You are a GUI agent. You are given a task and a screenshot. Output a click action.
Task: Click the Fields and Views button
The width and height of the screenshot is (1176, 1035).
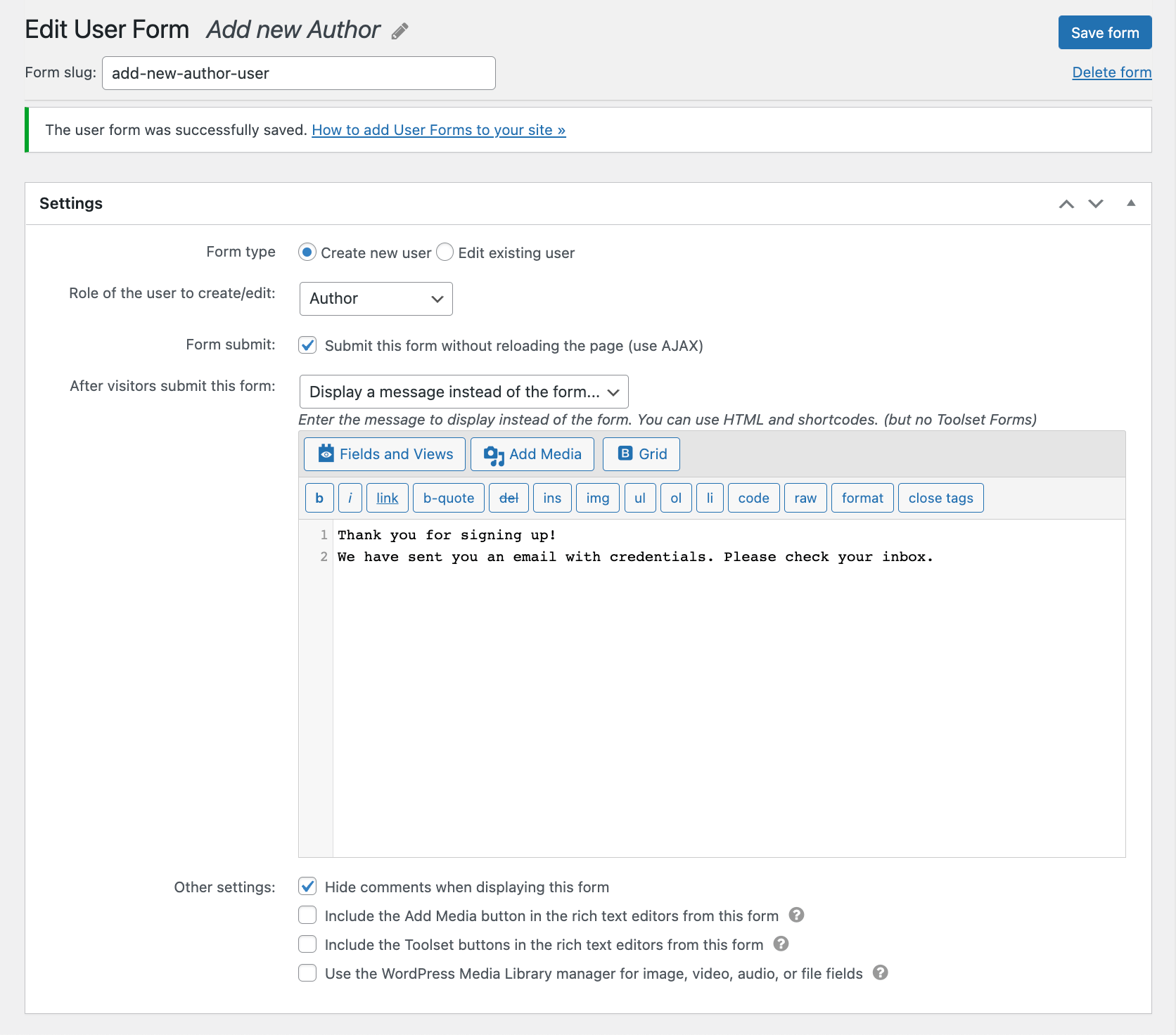[x=385, y=454]
